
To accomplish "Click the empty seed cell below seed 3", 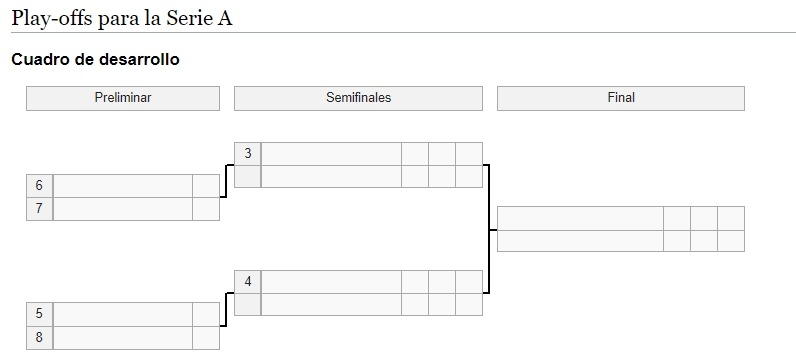I will tap(248, 177).
